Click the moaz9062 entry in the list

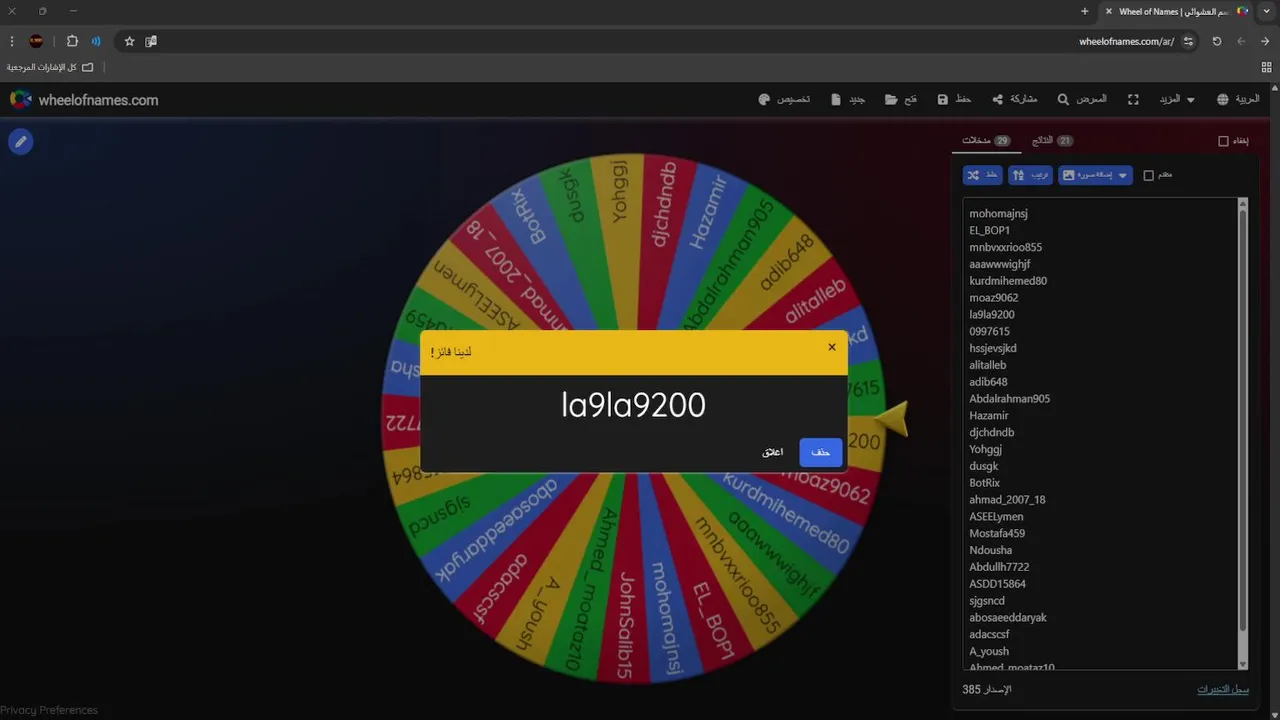993,298
